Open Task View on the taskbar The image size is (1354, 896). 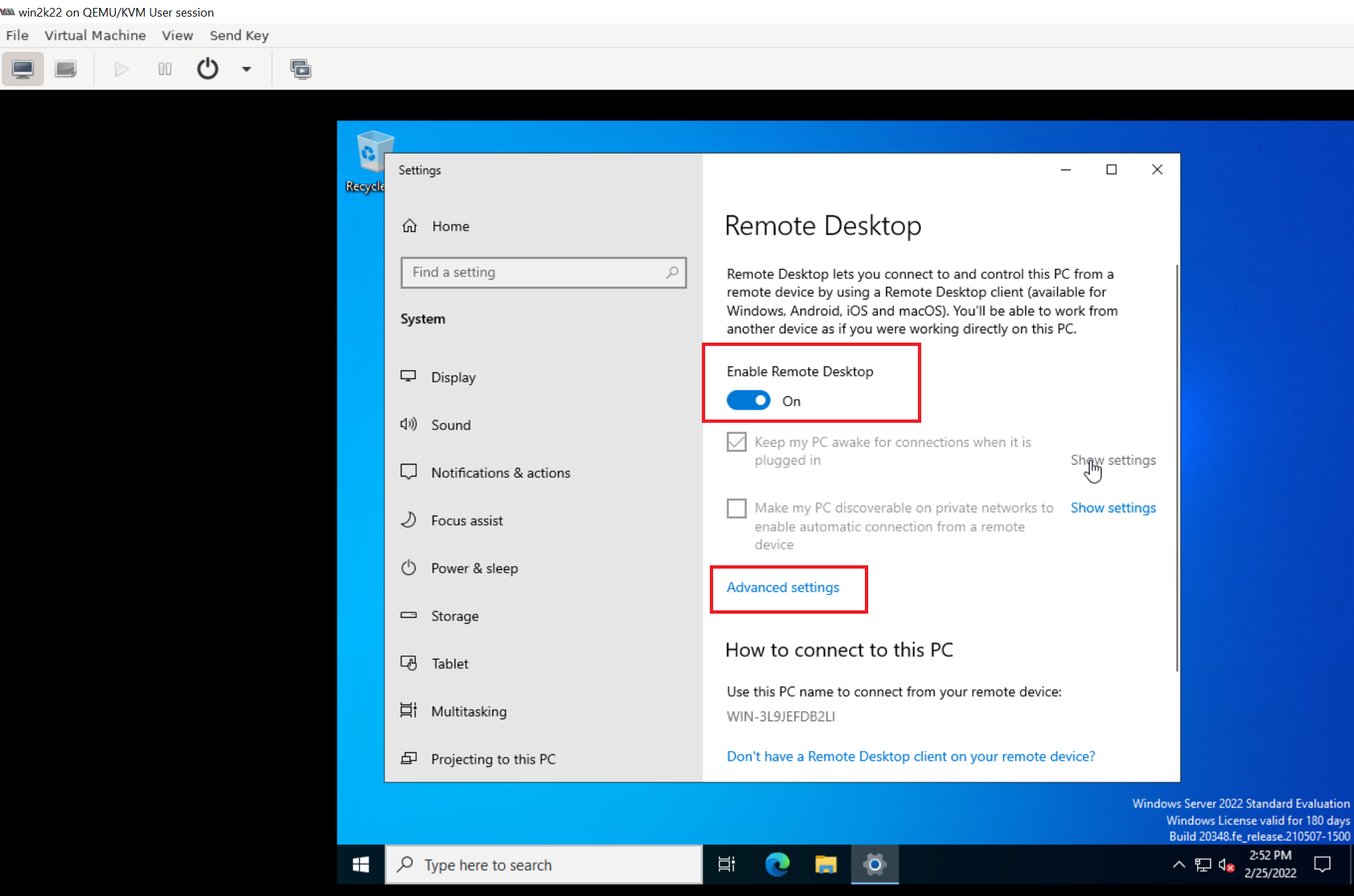point(726,864)
